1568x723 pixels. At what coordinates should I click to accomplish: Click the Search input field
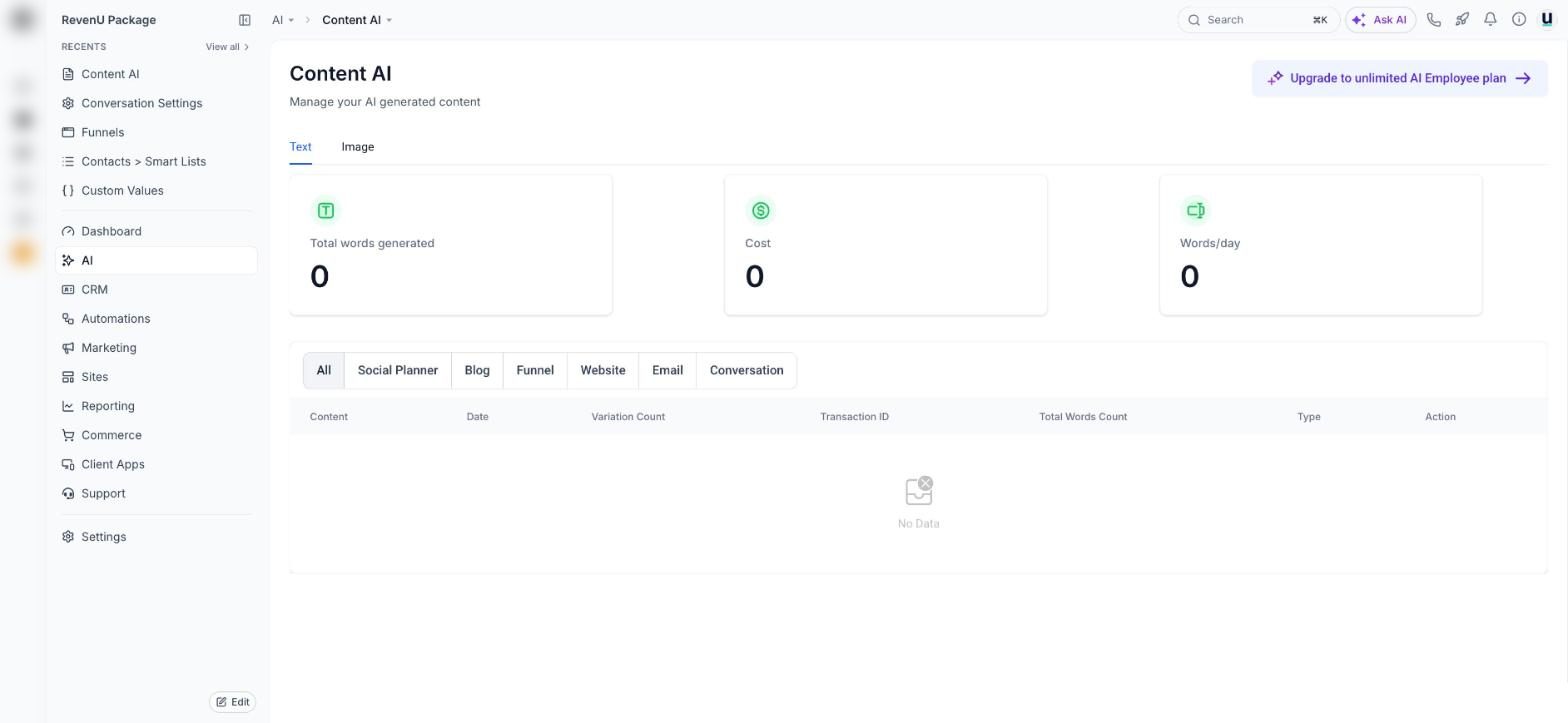click(1258, 20)
